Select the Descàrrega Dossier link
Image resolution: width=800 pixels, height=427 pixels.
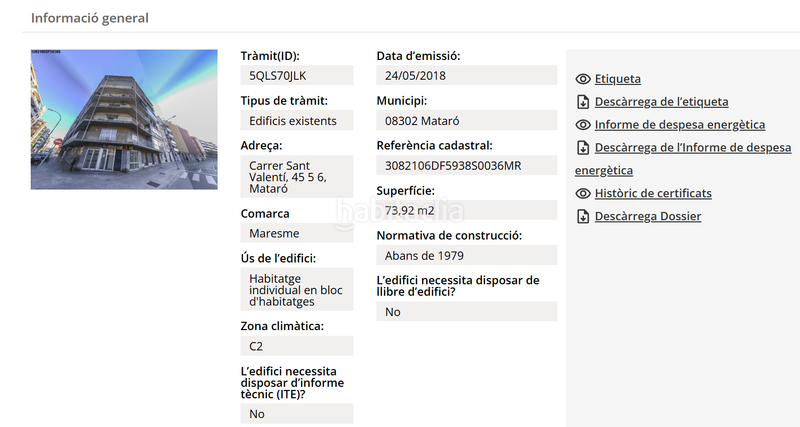647,216
